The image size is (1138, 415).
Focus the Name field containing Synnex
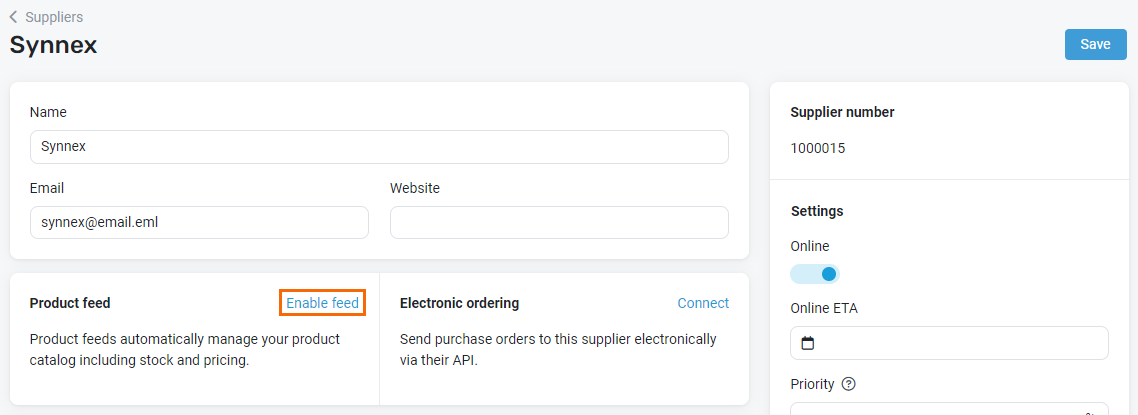coord(380,147)
